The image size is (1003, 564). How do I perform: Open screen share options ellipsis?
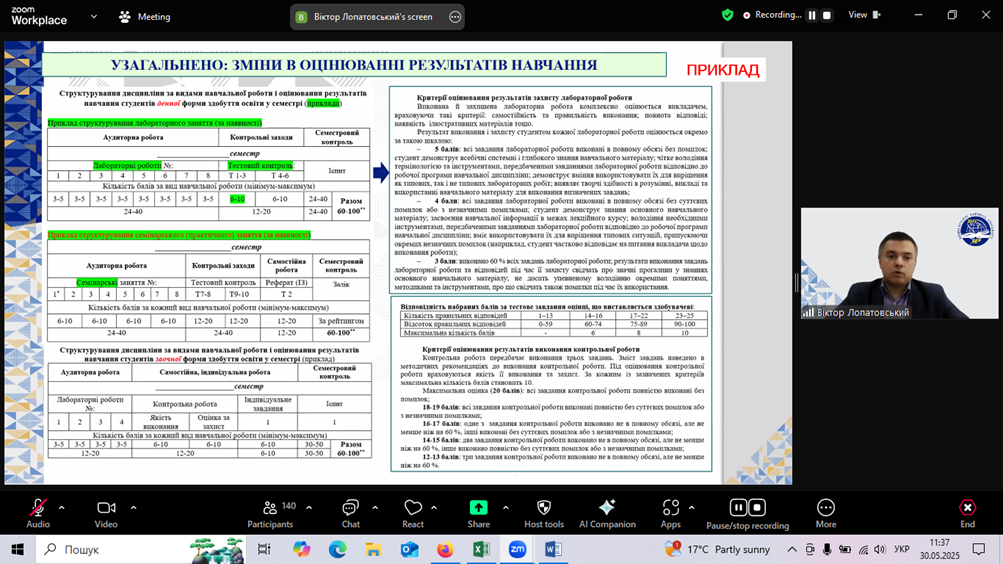click(455, 17)
